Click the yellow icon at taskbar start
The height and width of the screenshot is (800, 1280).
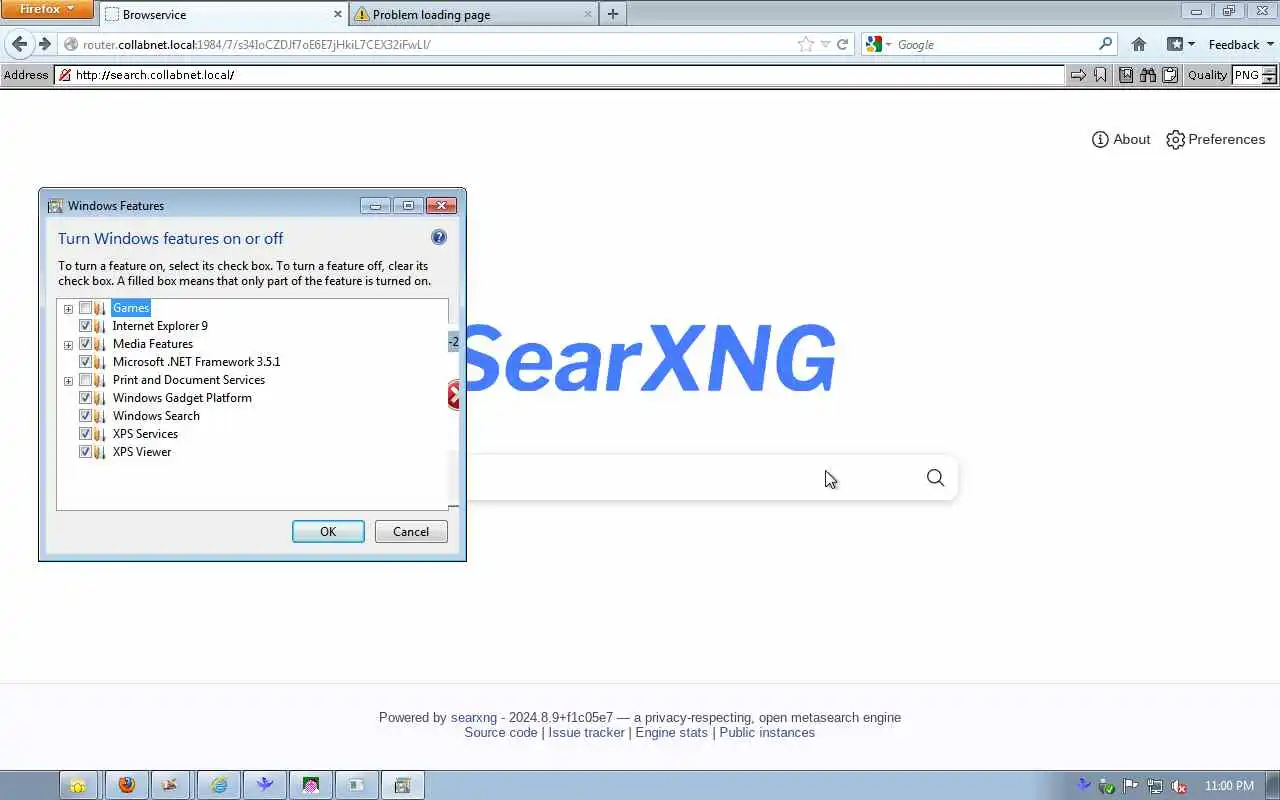(x=79, y=786)
